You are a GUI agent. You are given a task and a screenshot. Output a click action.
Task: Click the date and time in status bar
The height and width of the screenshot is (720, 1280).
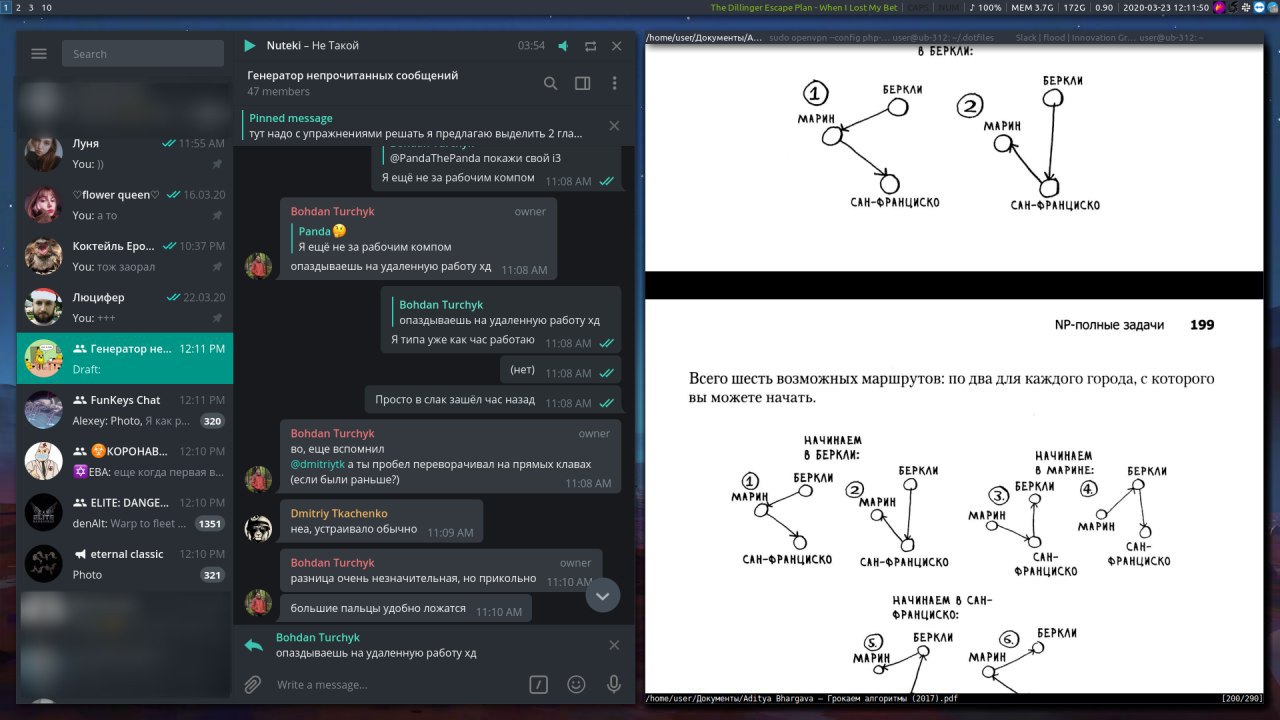[1167, 7]
